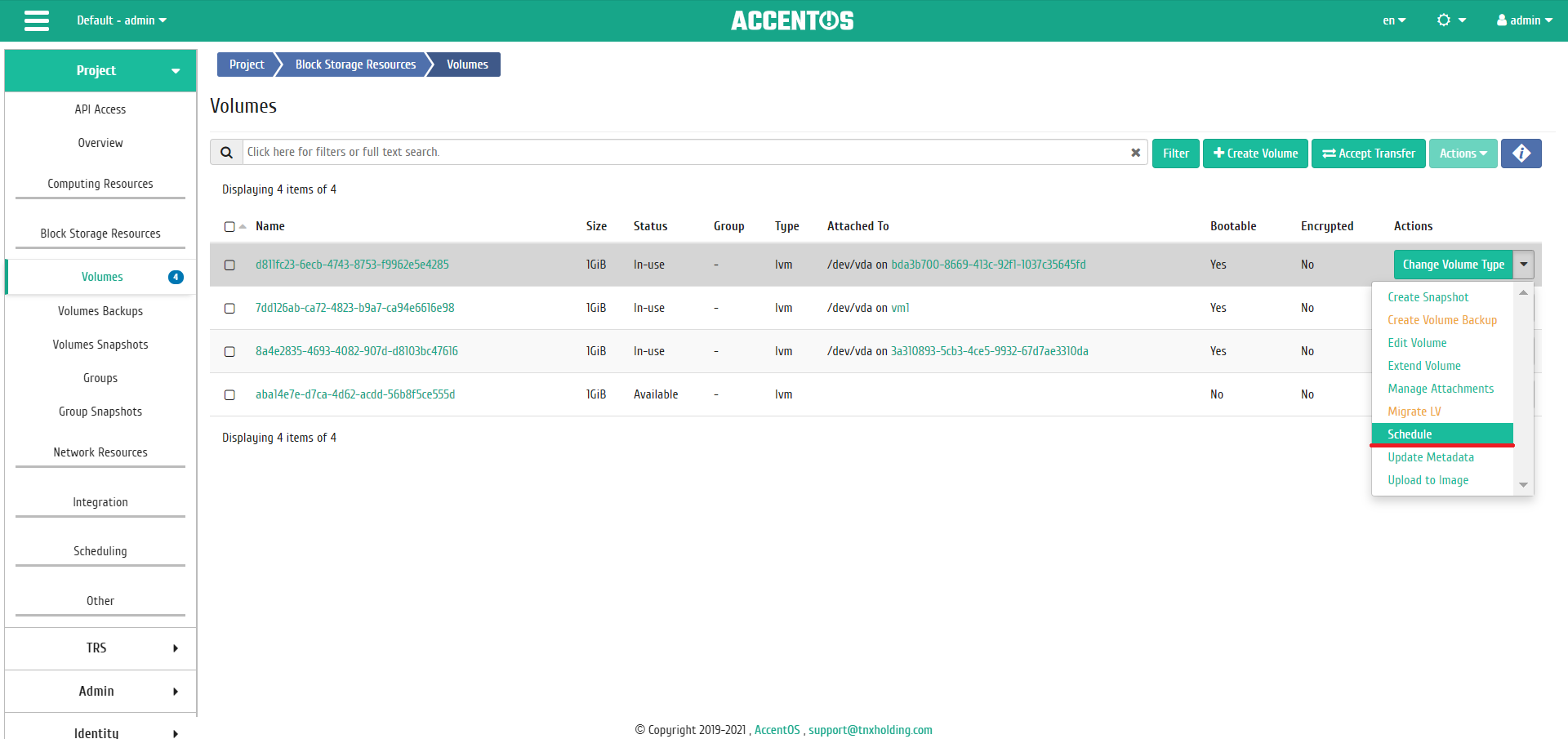
Task: Open support@tnxholding.com footer link
Action: pos(871,730)
